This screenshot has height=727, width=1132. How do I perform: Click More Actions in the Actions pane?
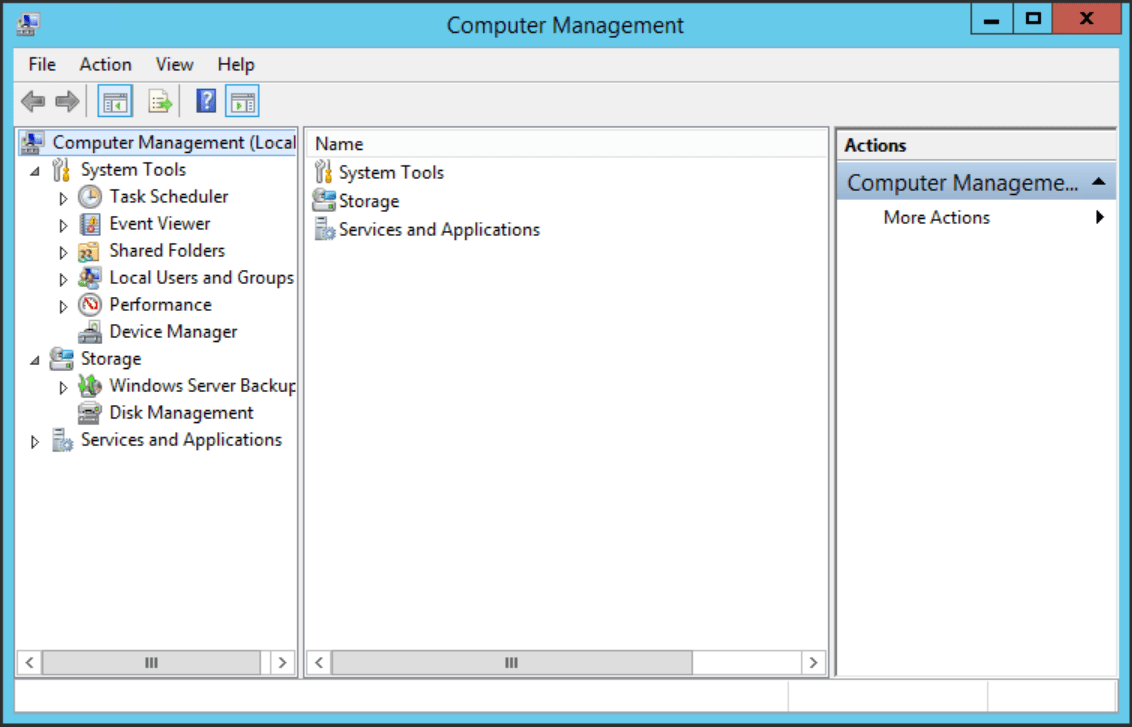click(x=936, y=217)
